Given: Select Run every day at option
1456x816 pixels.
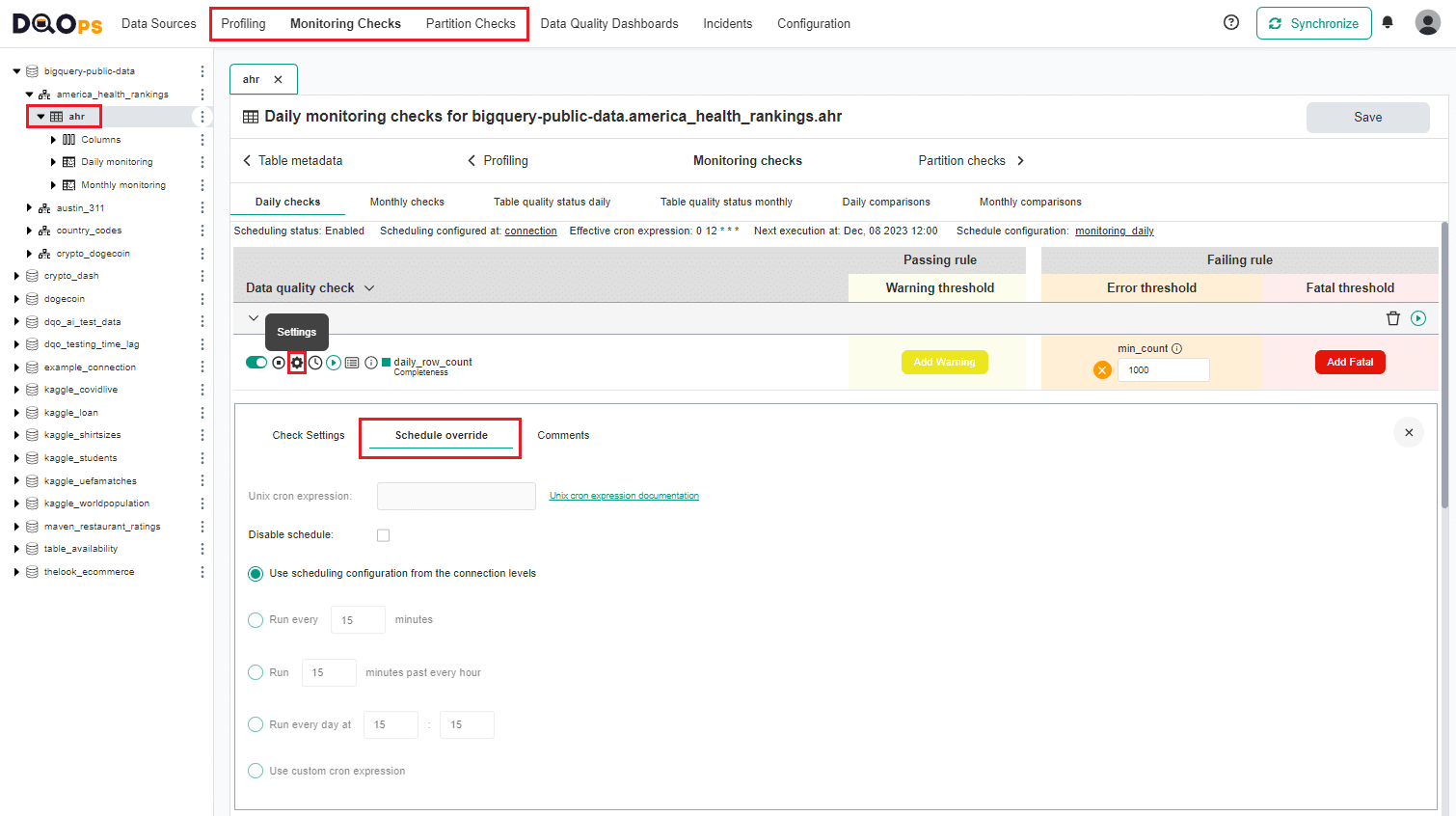Looking at the screenshot, I should [x=256, y=724].
